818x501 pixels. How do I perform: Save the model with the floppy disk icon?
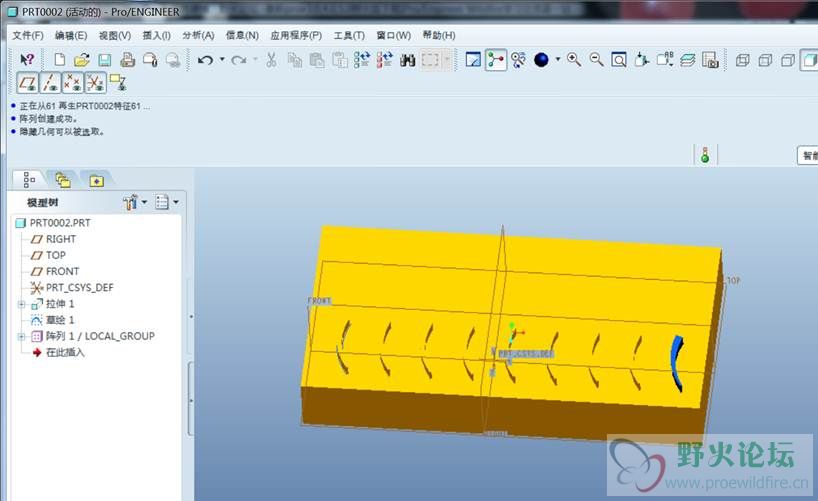(x=105, y=60)
